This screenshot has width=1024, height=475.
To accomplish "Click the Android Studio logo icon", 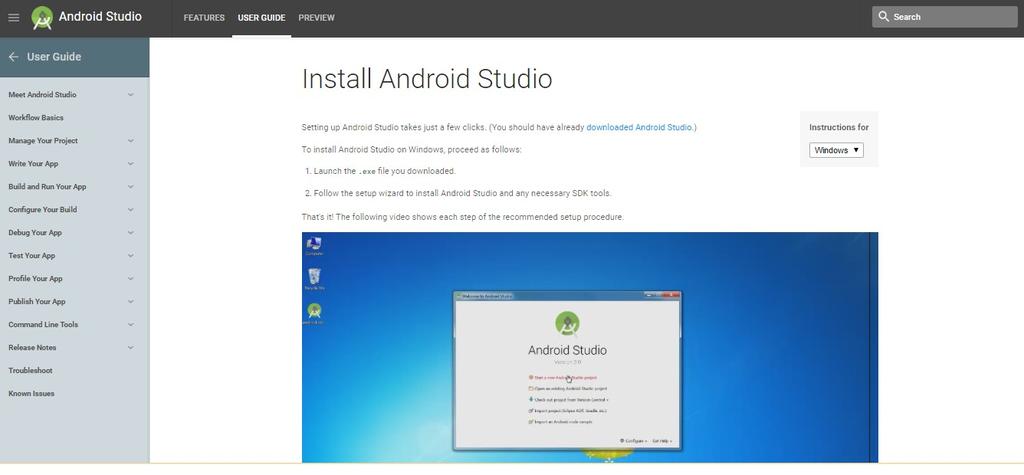I will (42, 18).
